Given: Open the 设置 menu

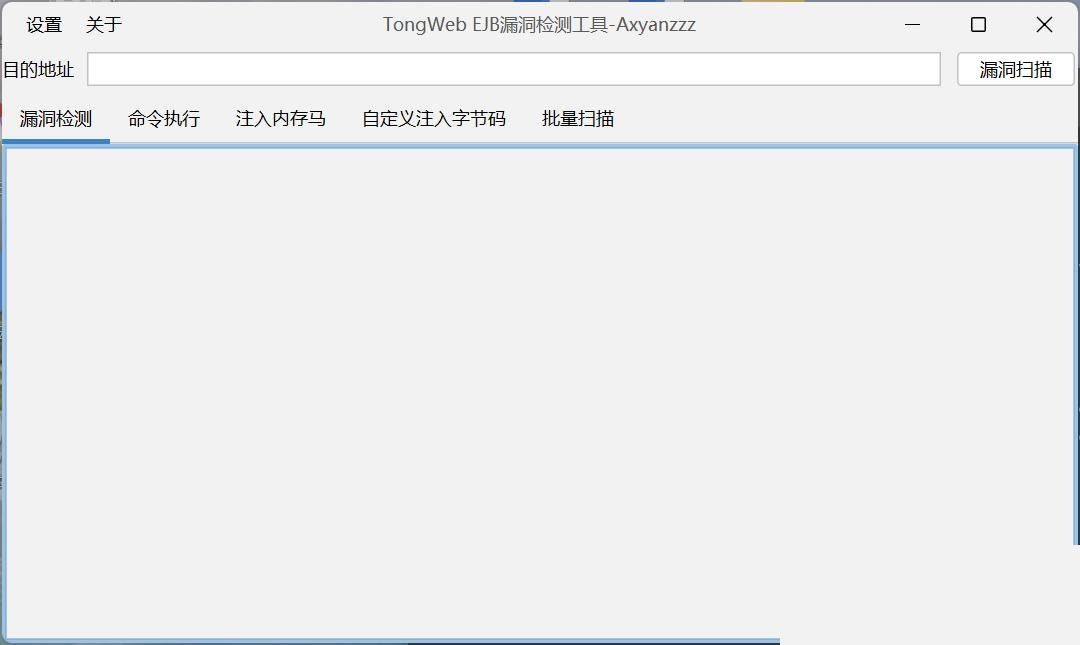Looking at the screenshot, I should point(44,25).
